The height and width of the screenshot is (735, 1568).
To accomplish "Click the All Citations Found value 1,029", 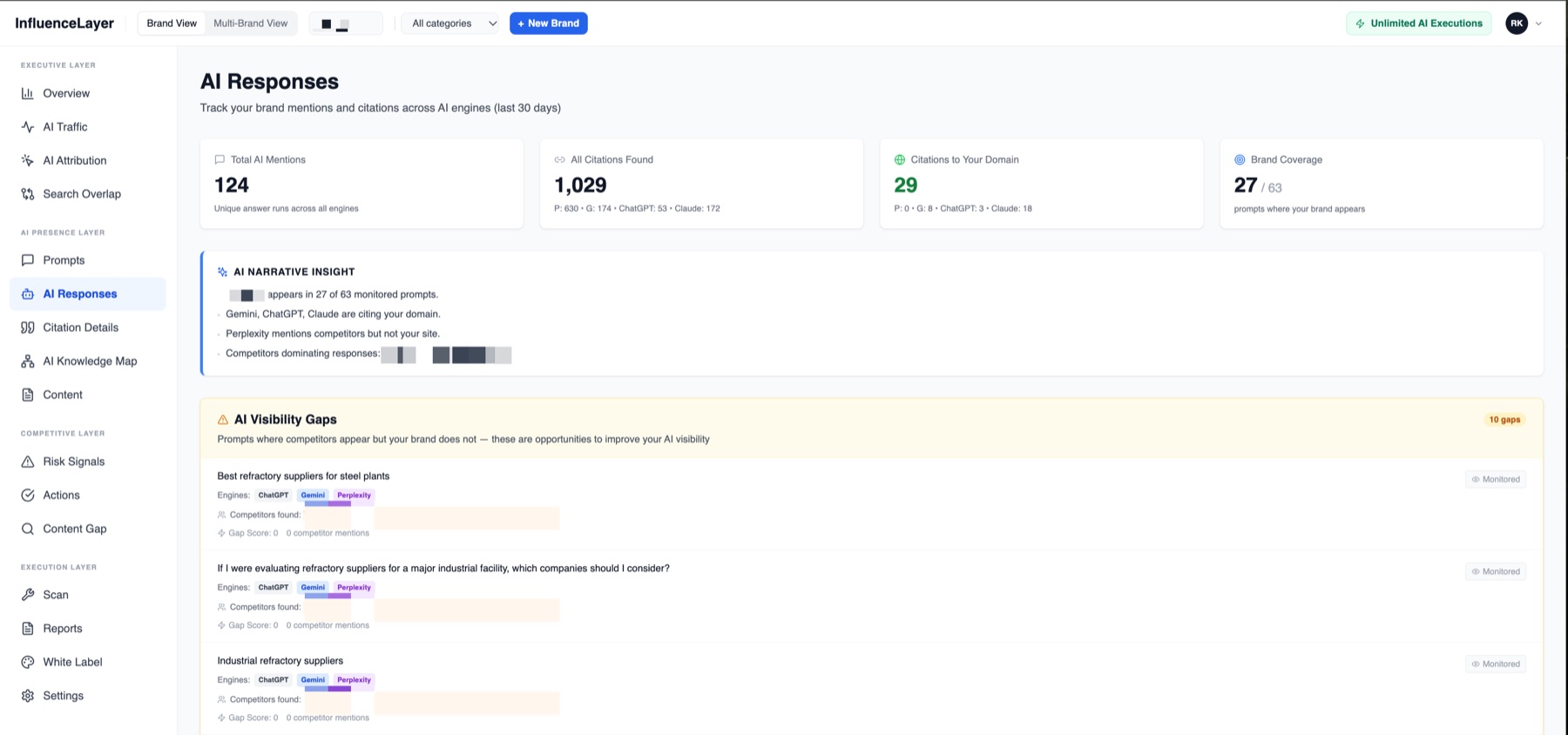I will (x=580, y=185).
